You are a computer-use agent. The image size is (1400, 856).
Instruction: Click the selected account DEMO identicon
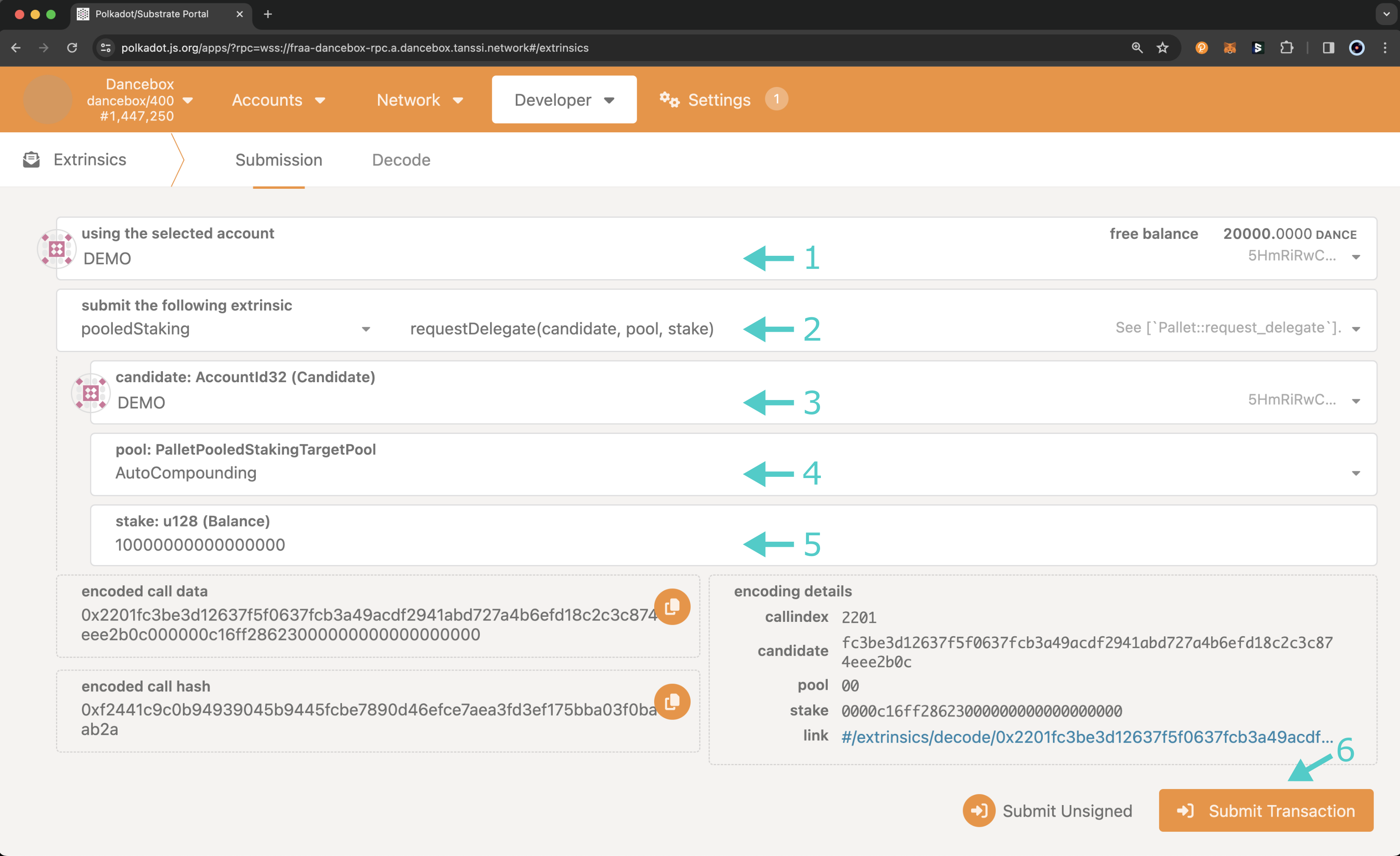[x=57, y=248]
